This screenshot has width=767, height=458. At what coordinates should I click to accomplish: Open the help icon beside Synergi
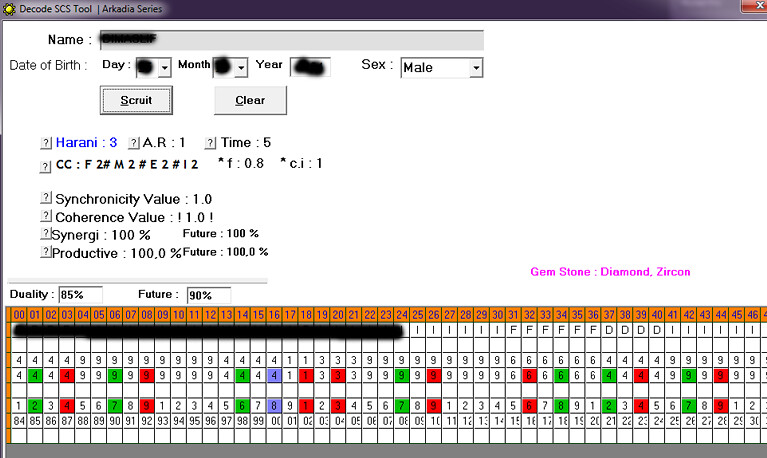45,234
